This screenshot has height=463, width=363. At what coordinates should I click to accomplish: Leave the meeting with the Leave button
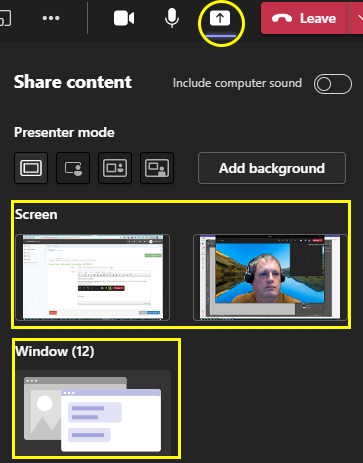pos(304,18)
